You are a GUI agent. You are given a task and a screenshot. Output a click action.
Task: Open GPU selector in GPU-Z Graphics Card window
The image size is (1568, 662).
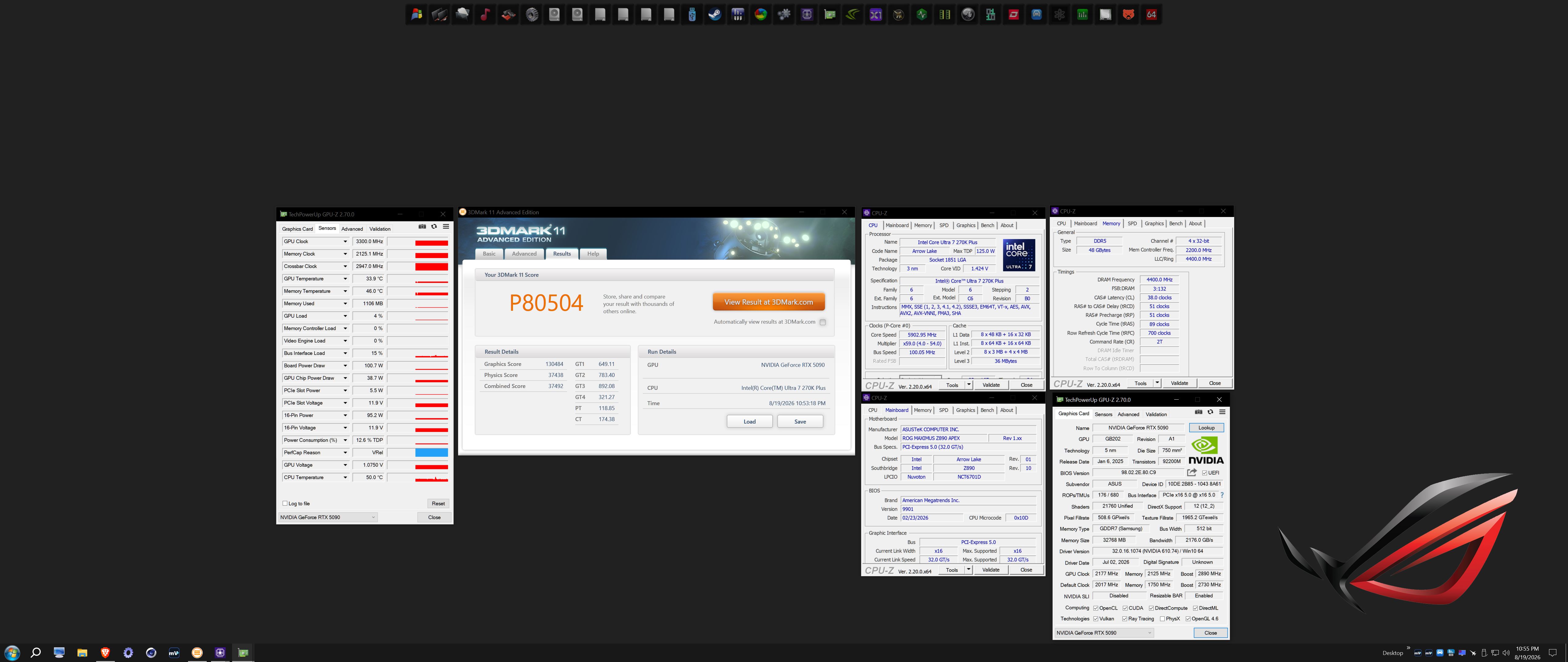1104,633
